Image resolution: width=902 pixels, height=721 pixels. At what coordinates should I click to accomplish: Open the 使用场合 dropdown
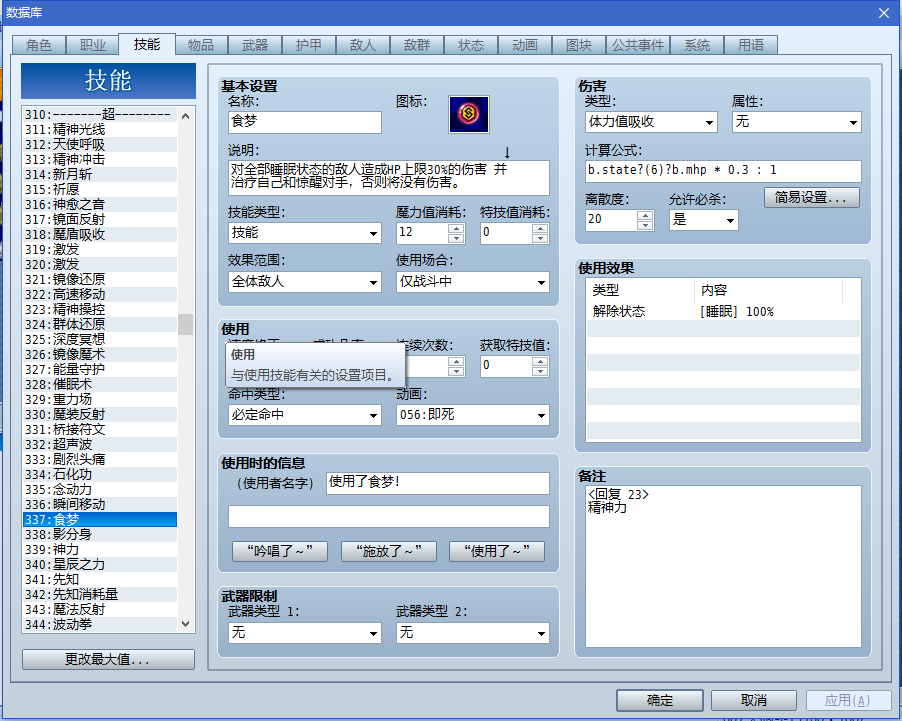point(473,282)
